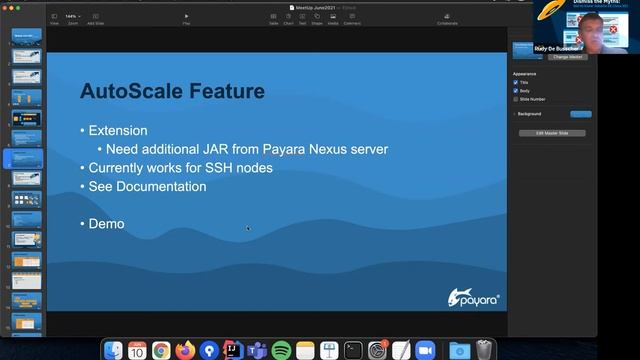Open the Downloads folder in the Dock
The width and height of the screenshot is (640, 360).
460,350
